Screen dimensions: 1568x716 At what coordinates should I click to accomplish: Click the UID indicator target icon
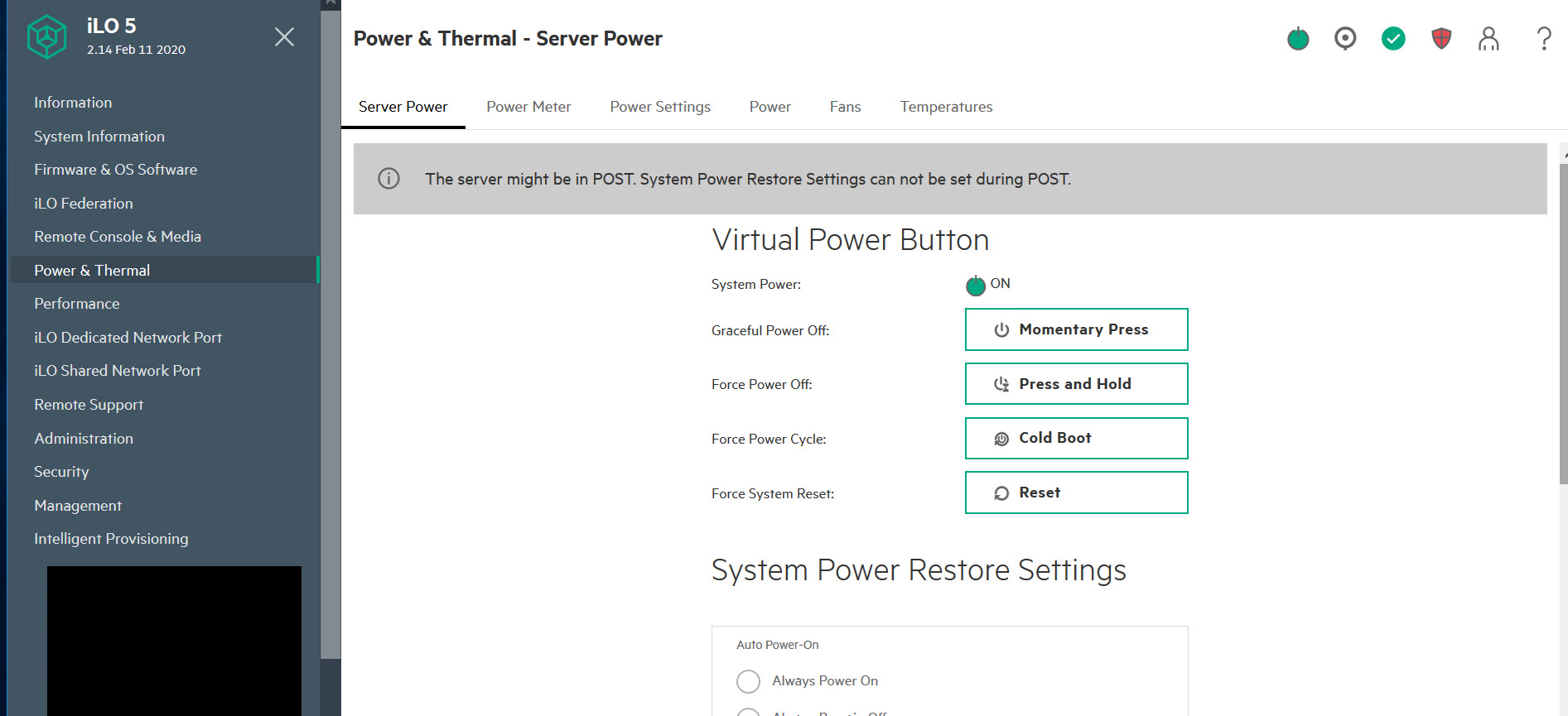pos(1345,39)
